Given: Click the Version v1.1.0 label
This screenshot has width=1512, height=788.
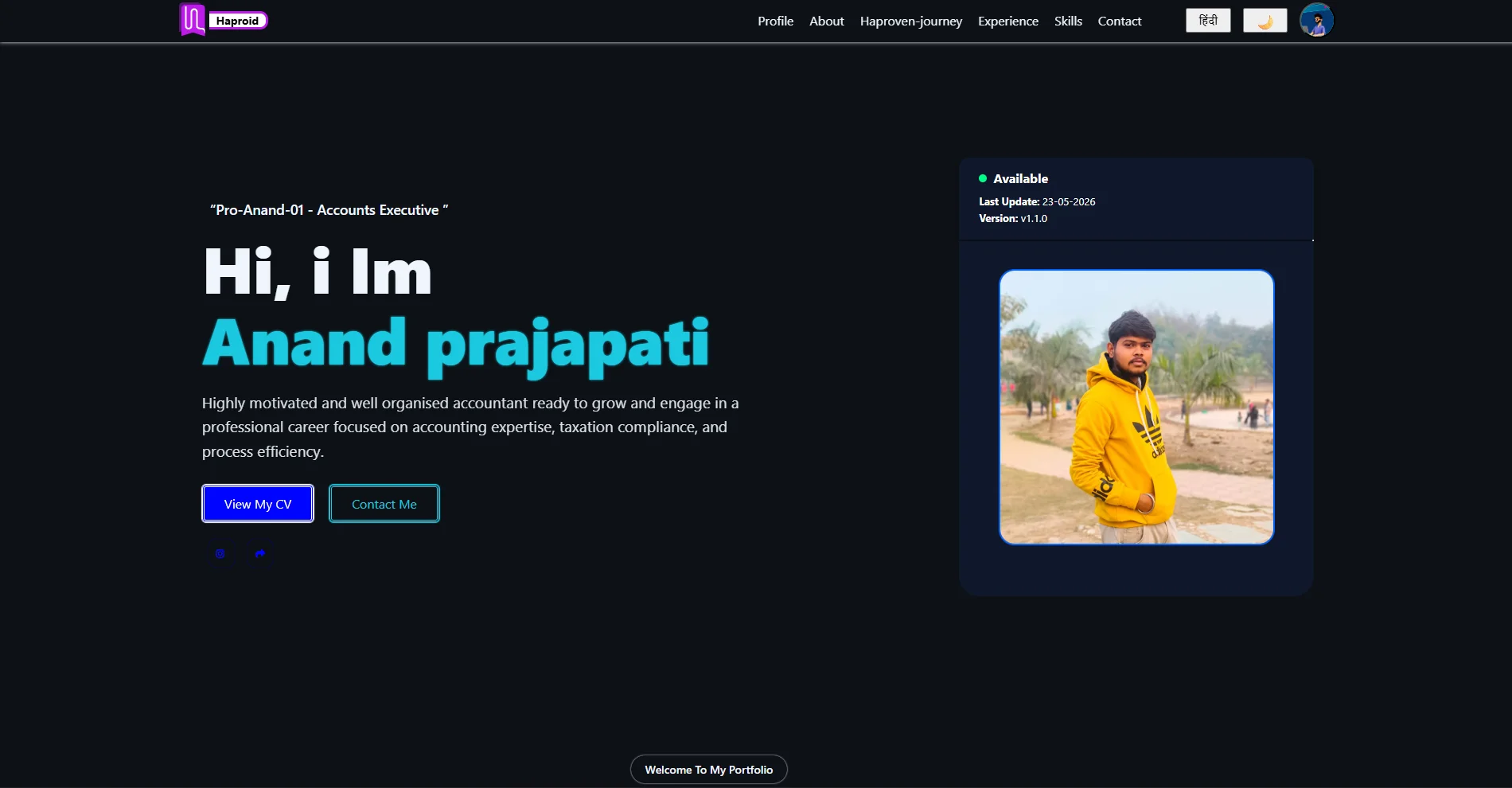Looking at the screenshot, I should pos(1013,218).
